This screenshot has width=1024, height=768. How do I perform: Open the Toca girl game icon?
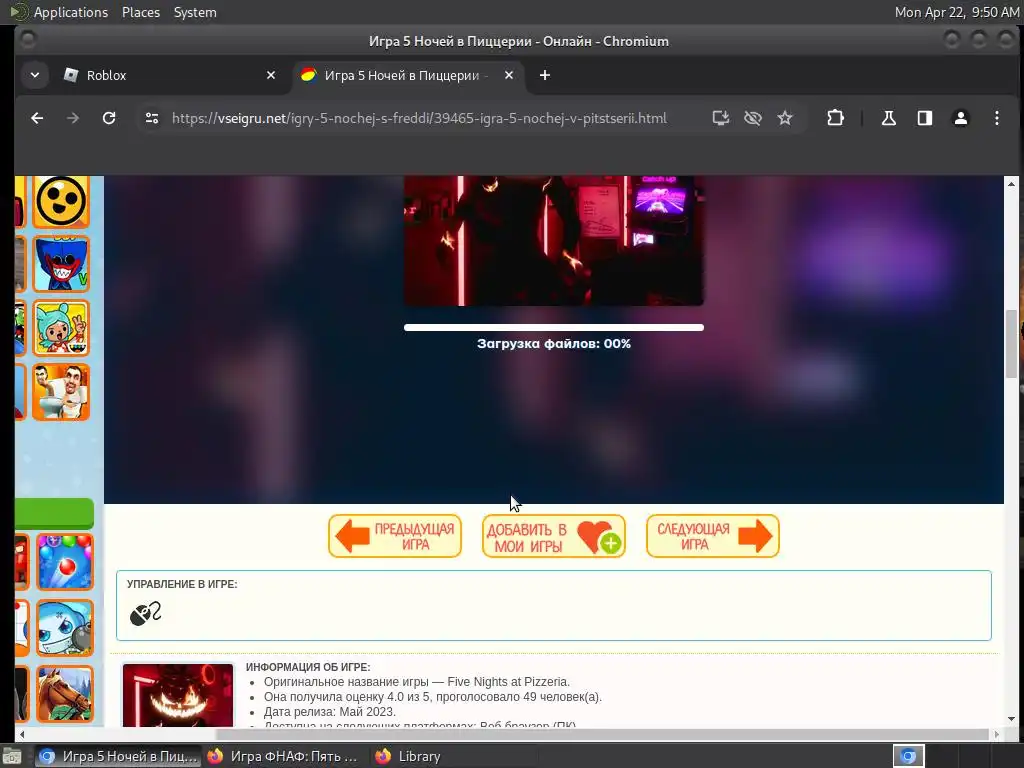pyautogui.click(x=61, y=328)
